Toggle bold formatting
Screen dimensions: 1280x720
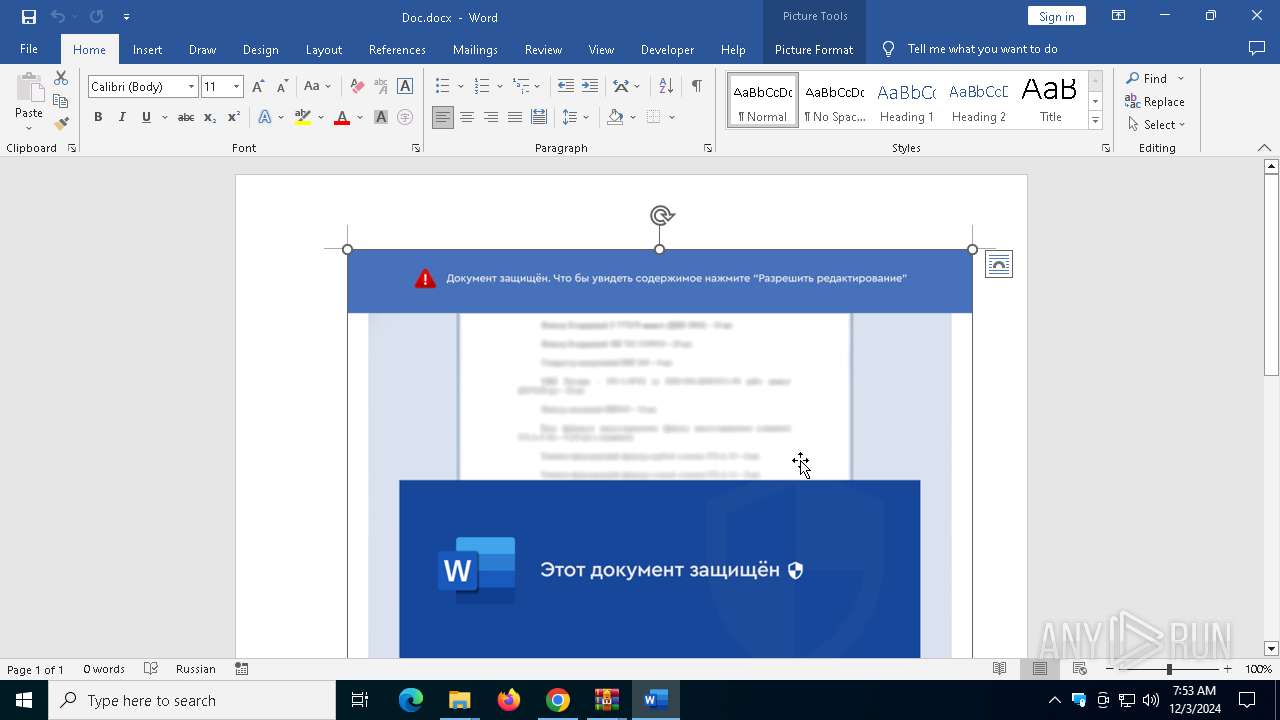98,118
